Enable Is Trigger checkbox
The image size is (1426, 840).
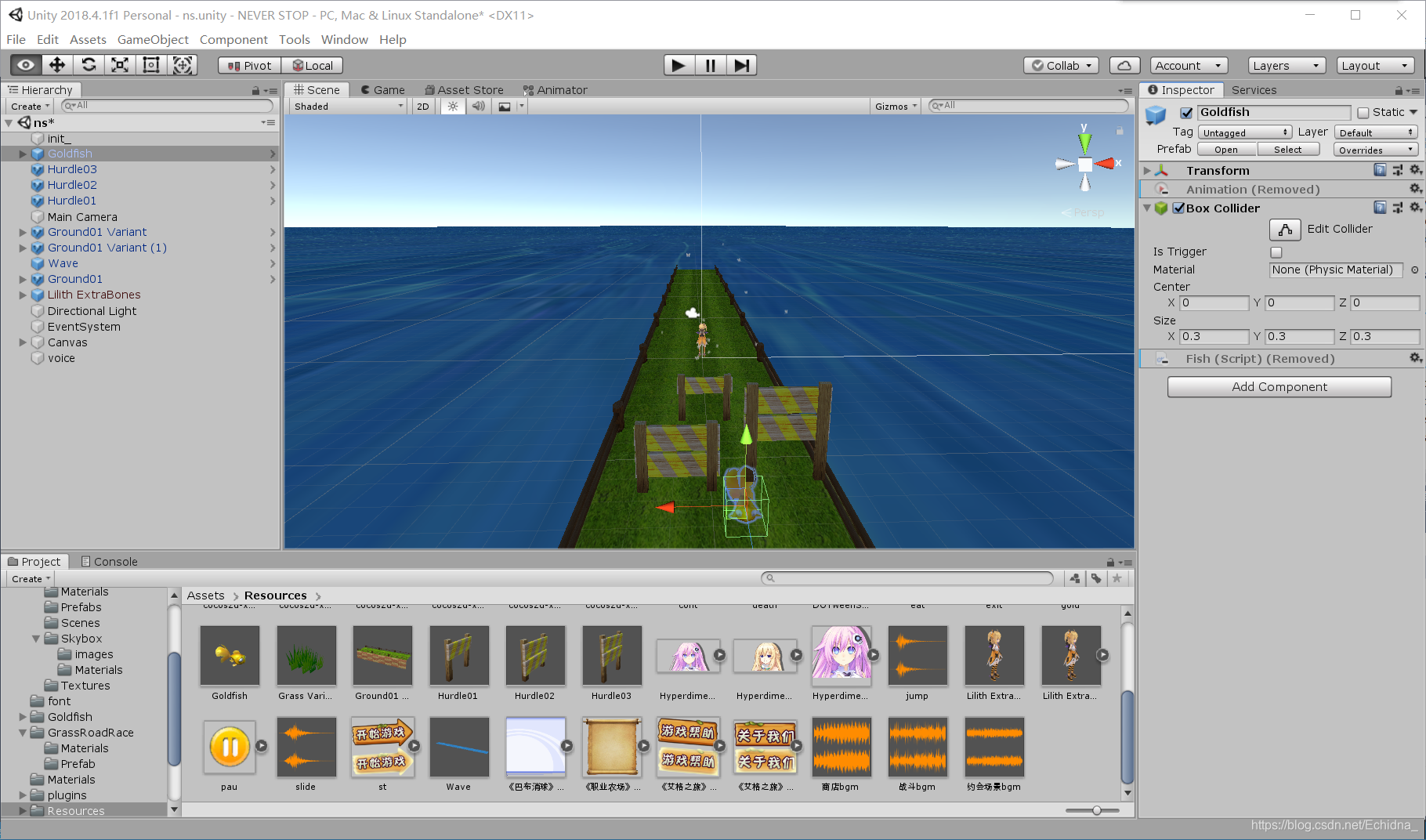point(1276,252)
